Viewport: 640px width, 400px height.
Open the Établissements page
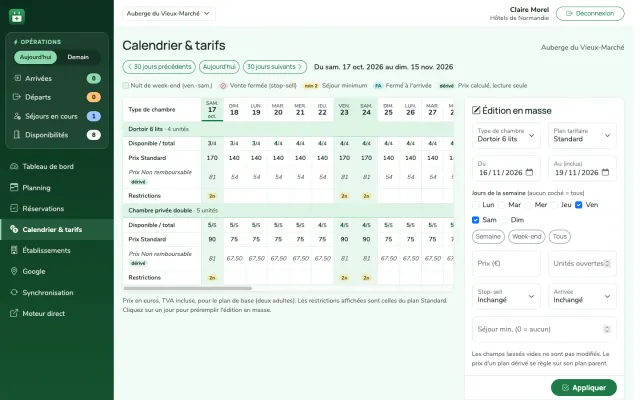pos(57,250)
